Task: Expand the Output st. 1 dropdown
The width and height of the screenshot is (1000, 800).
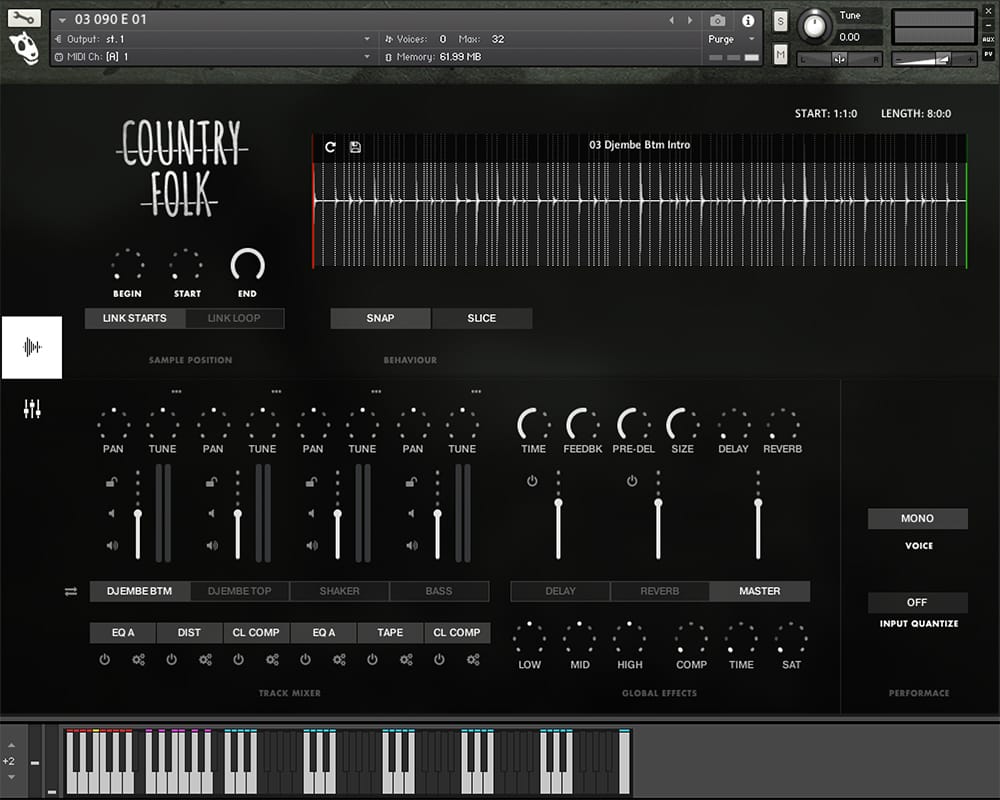Action: click(x=367, y=39)
